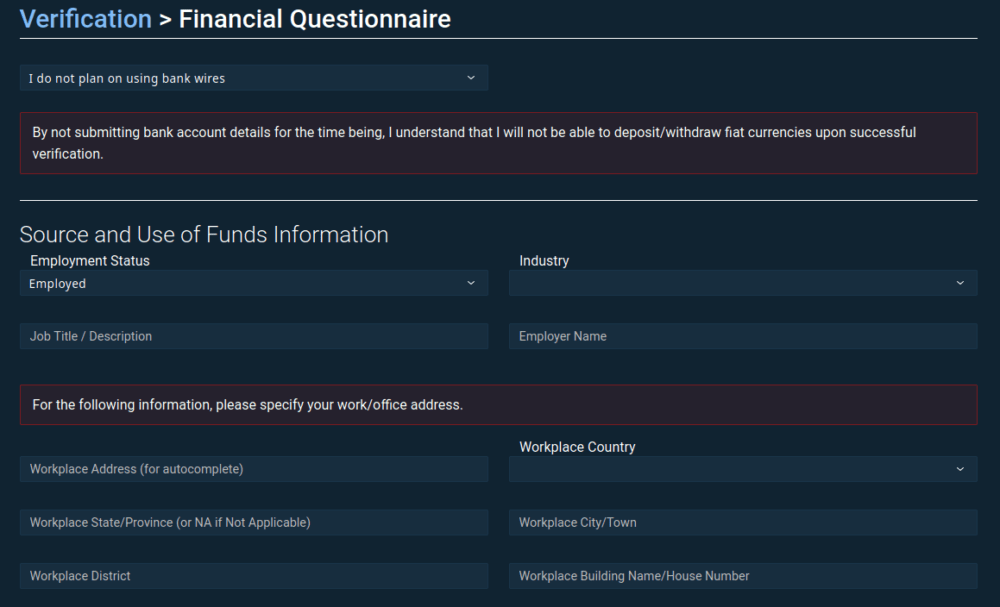The width and height of the screenshot is (1000, 607).
Task: Focus the Workplace State/Province input
Action: 254,522
